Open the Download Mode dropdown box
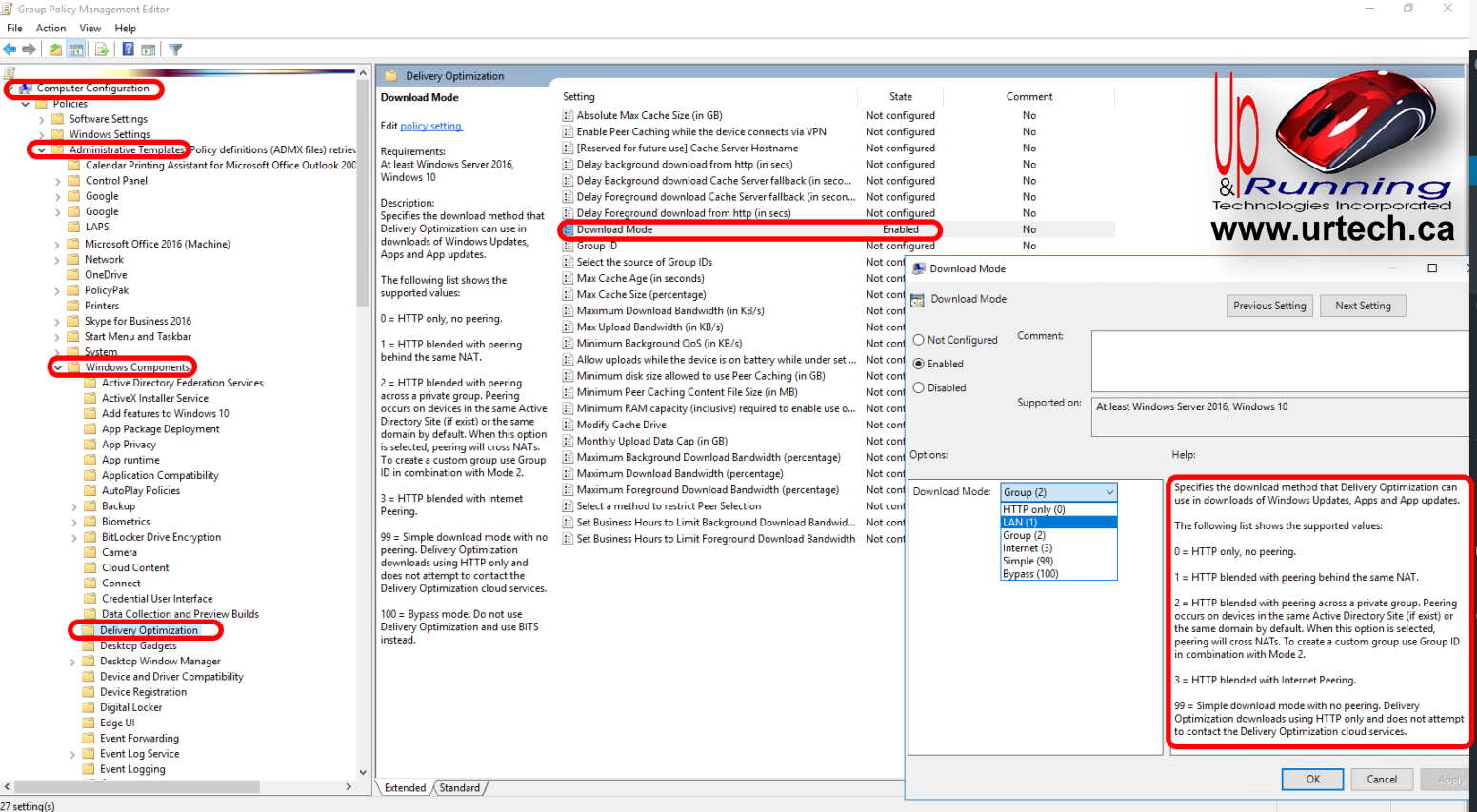 (1058, 492)
